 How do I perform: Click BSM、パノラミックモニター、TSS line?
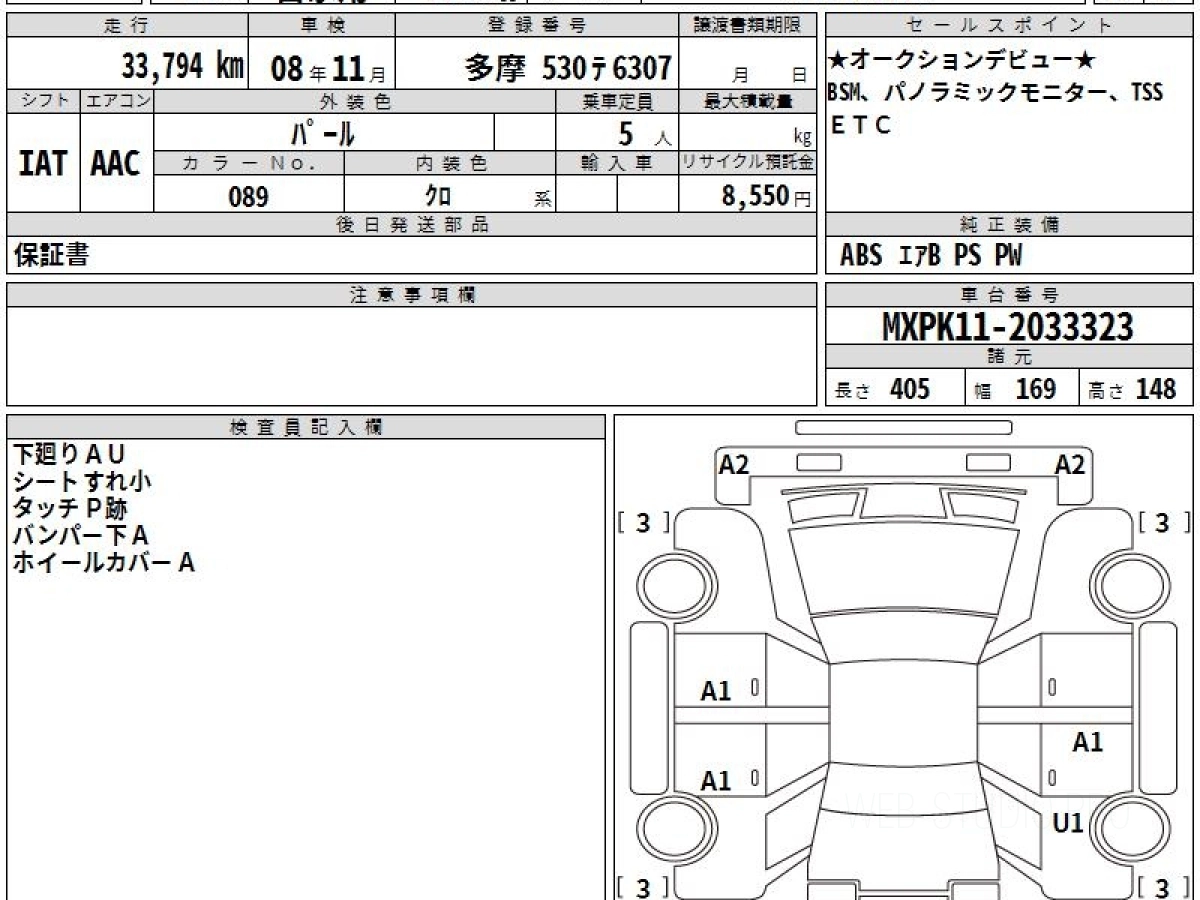point(996,93)
